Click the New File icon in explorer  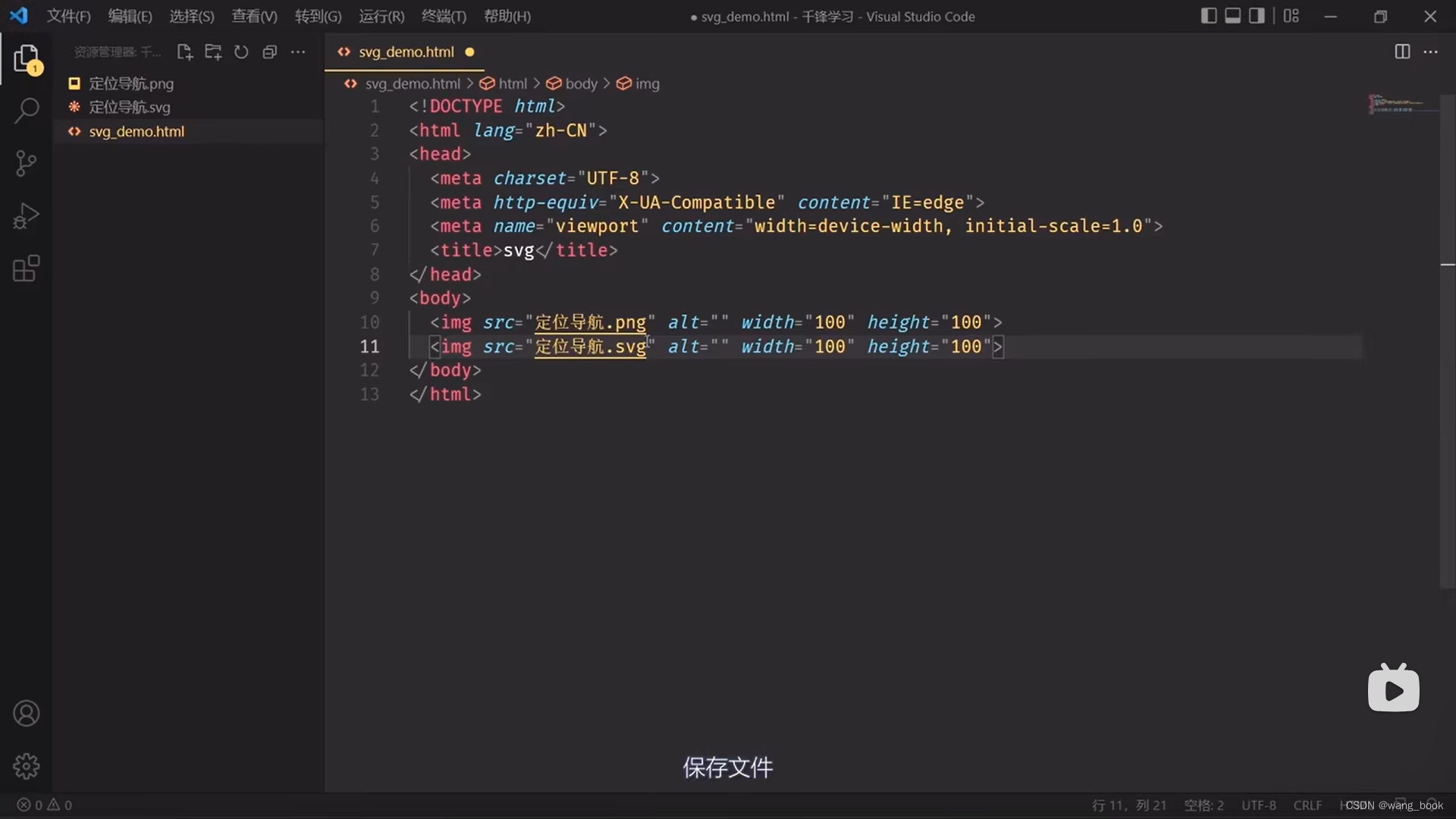click(x=184, y=52)
